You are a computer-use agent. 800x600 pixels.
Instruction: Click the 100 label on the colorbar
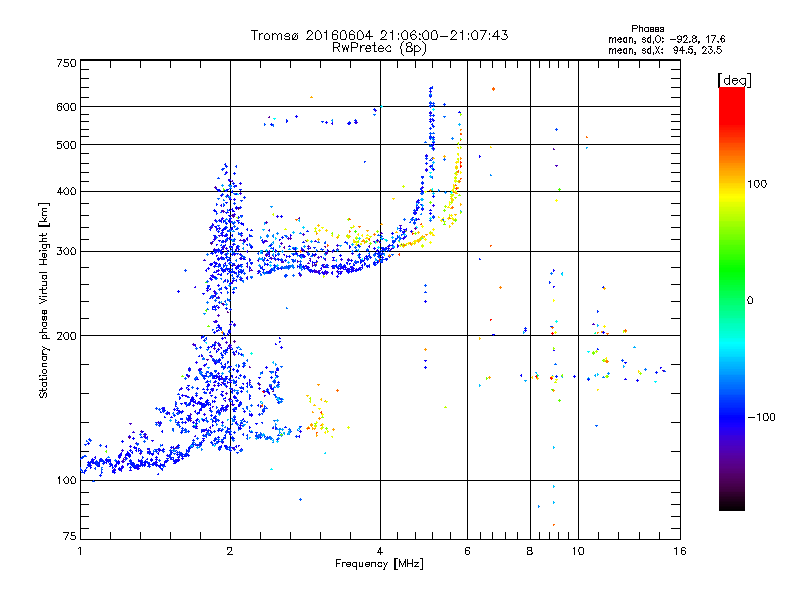pos(757,184)
